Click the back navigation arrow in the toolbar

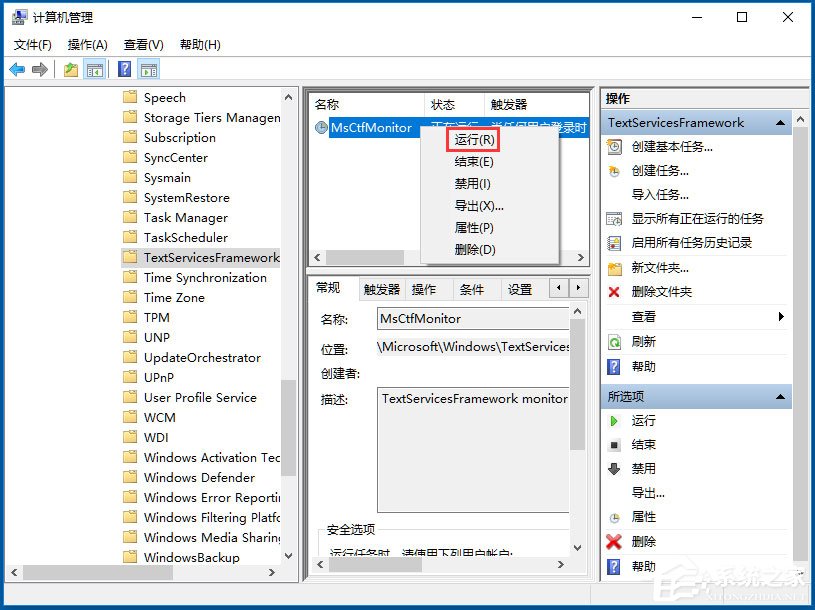point(17,68)
